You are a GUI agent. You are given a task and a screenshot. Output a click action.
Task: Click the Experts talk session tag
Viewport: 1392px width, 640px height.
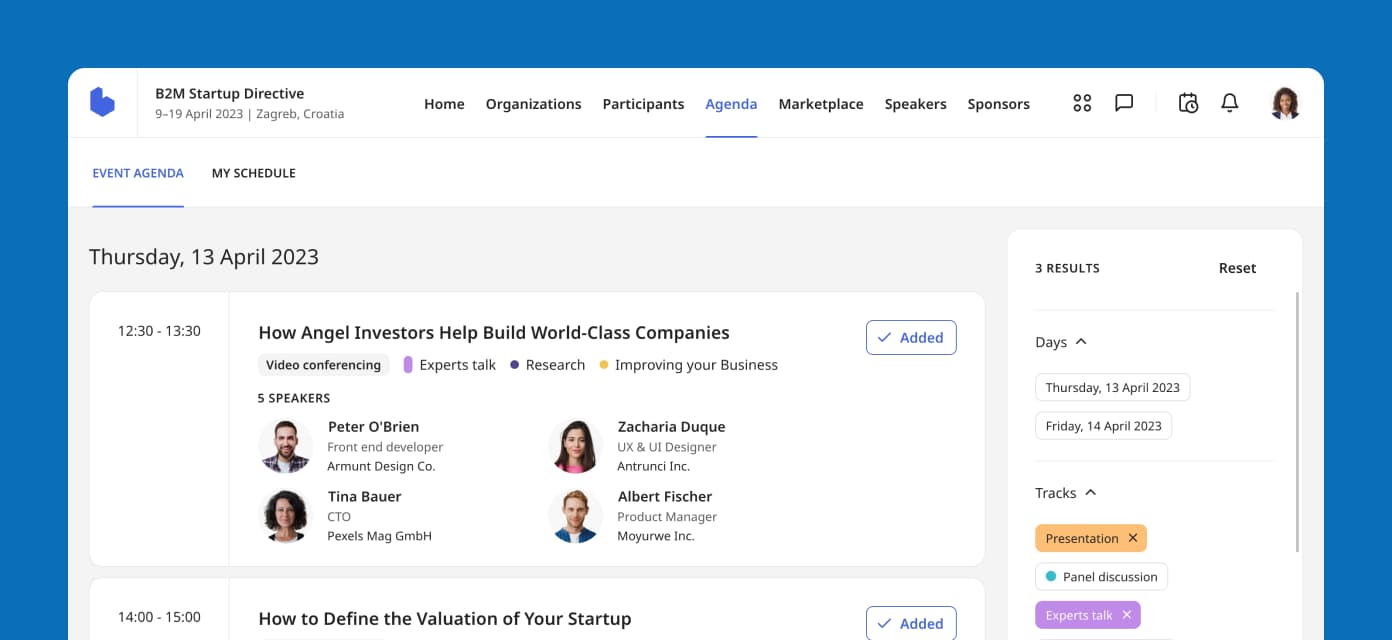coord(450,365)
